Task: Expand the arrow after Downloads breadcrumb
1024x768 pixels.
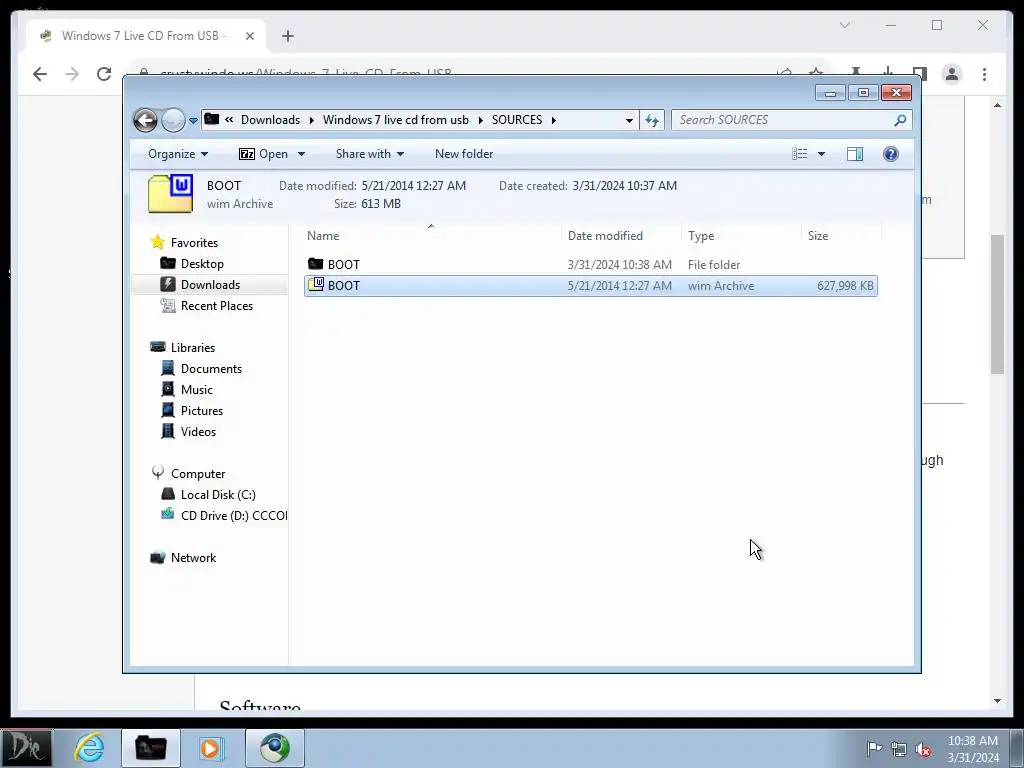Action: coord(312,120)
